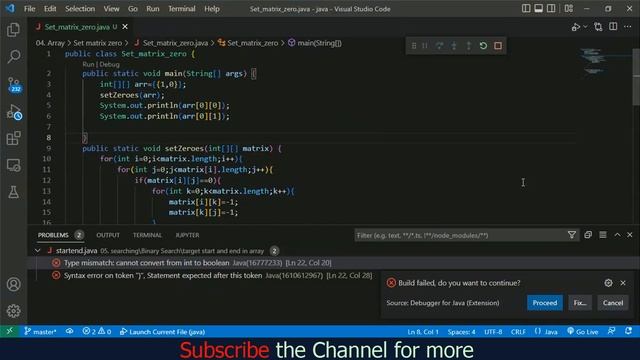
Task: Click the Run CodeLens above main
Action: [88, 64]
